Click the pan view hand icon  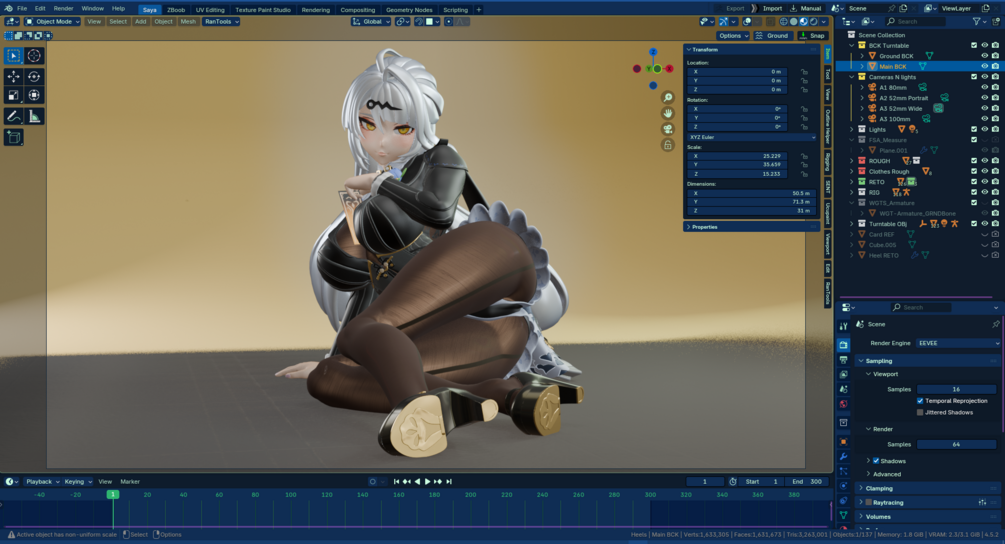(x=668, y=113)
